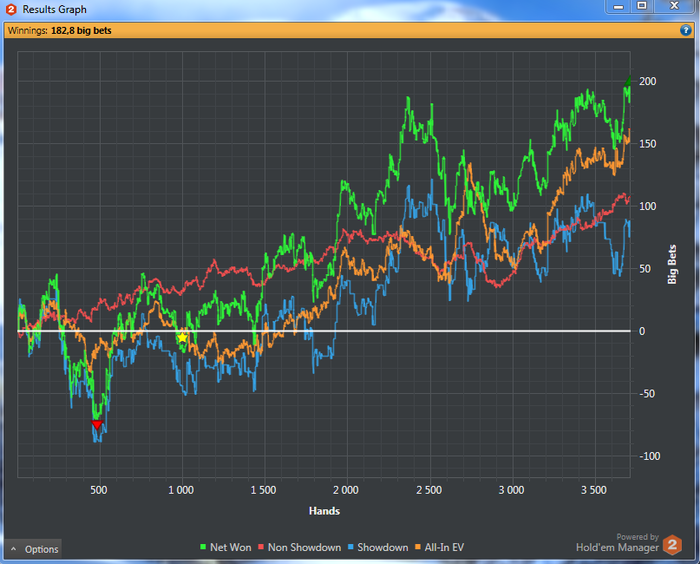Click the orange All-In EV color square

pos(418,547)
